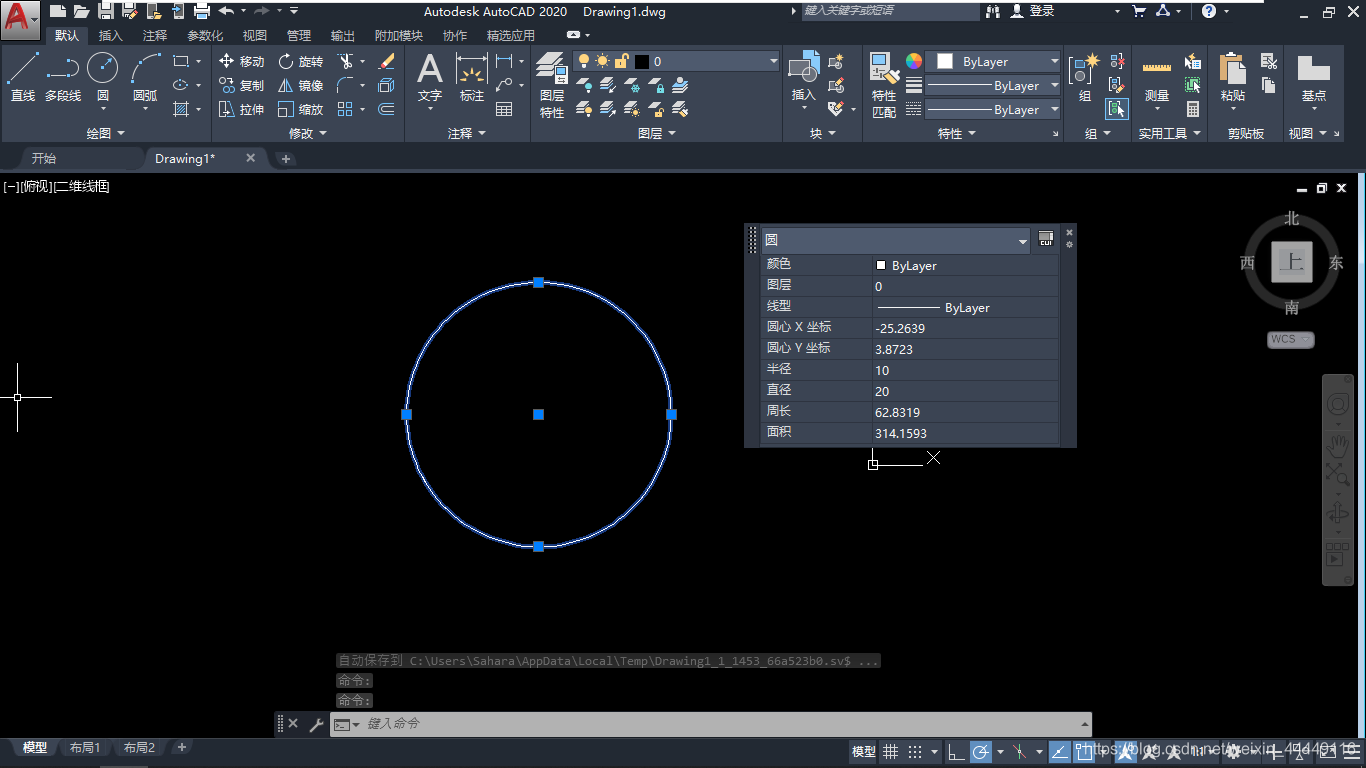
Task: Click the Move (移动) tool
Action: click(x=241, y=61)
